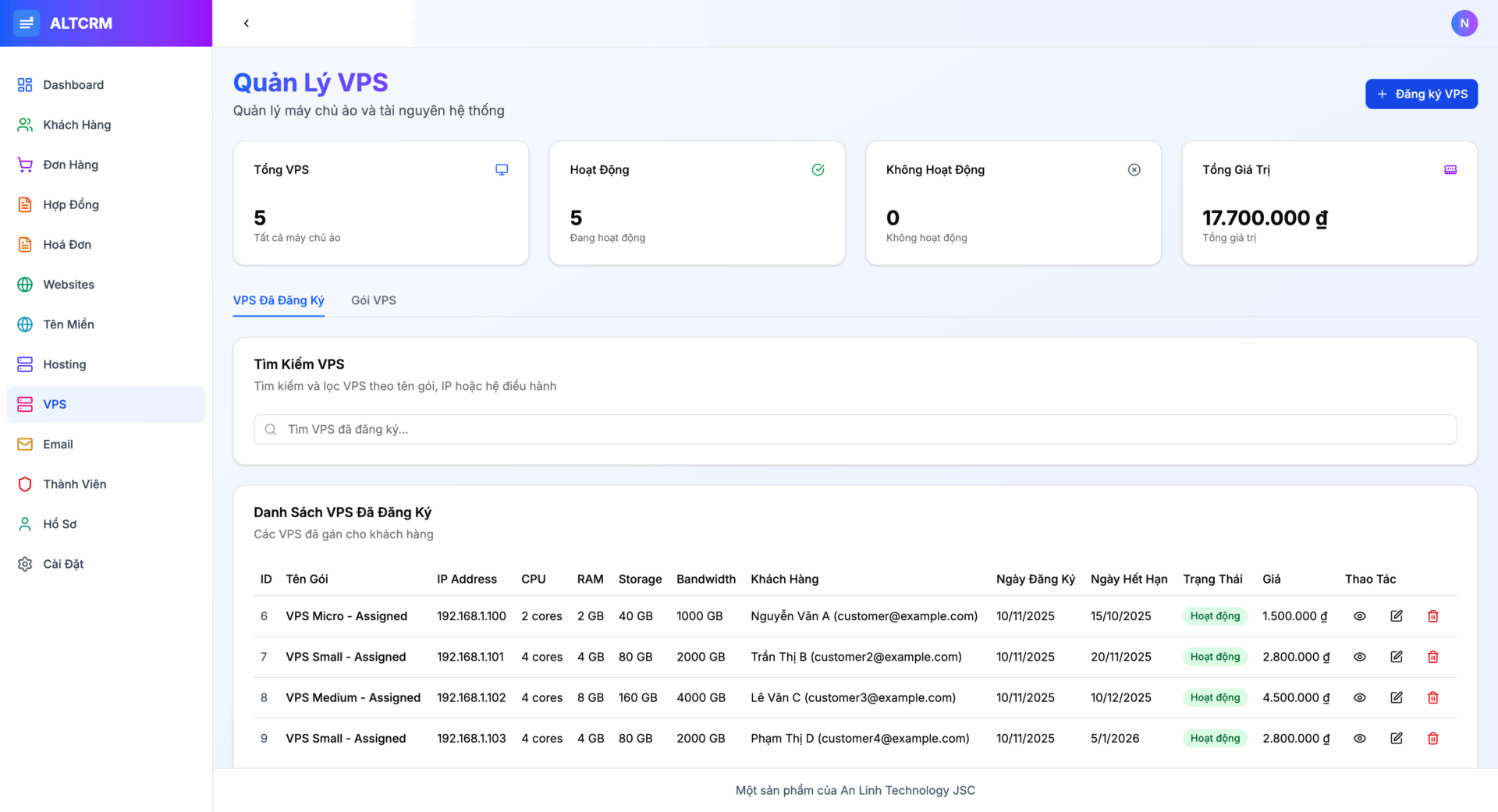Open the user profile avatar menu
The height and width of the screenshot is (812, 1498).
point(1464,23)
